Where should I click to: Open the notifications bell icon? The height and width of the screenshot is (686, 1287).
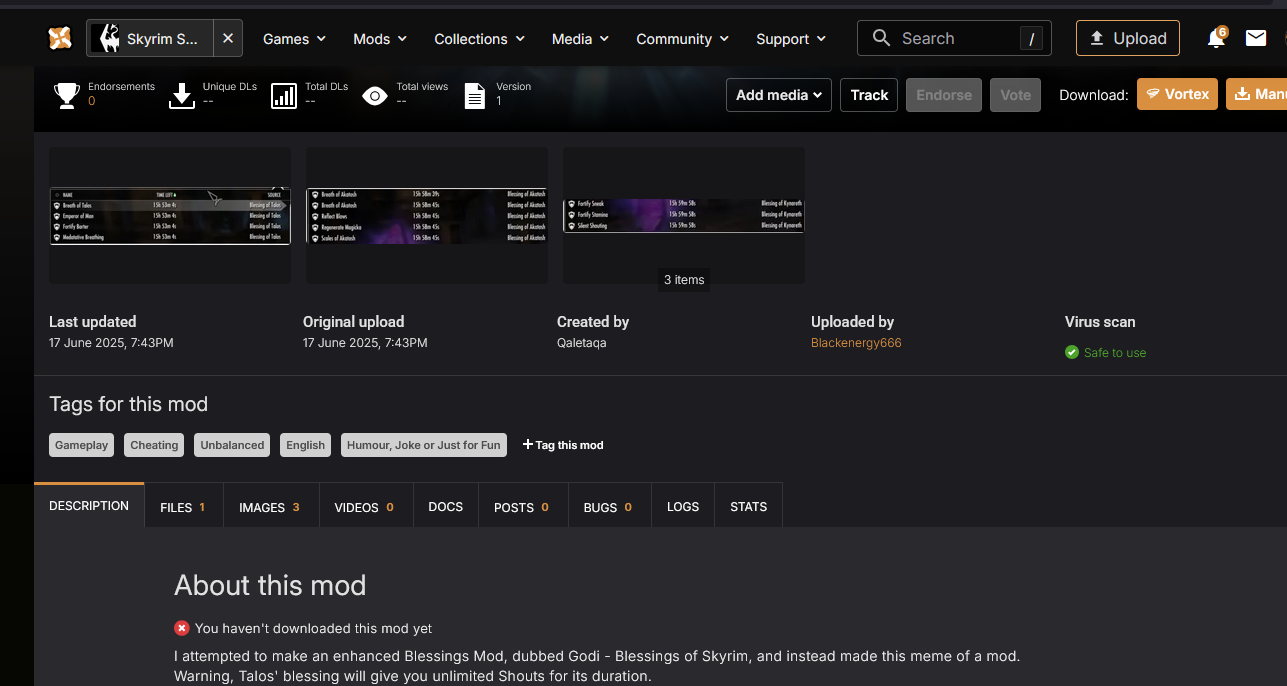point(1216,38)
